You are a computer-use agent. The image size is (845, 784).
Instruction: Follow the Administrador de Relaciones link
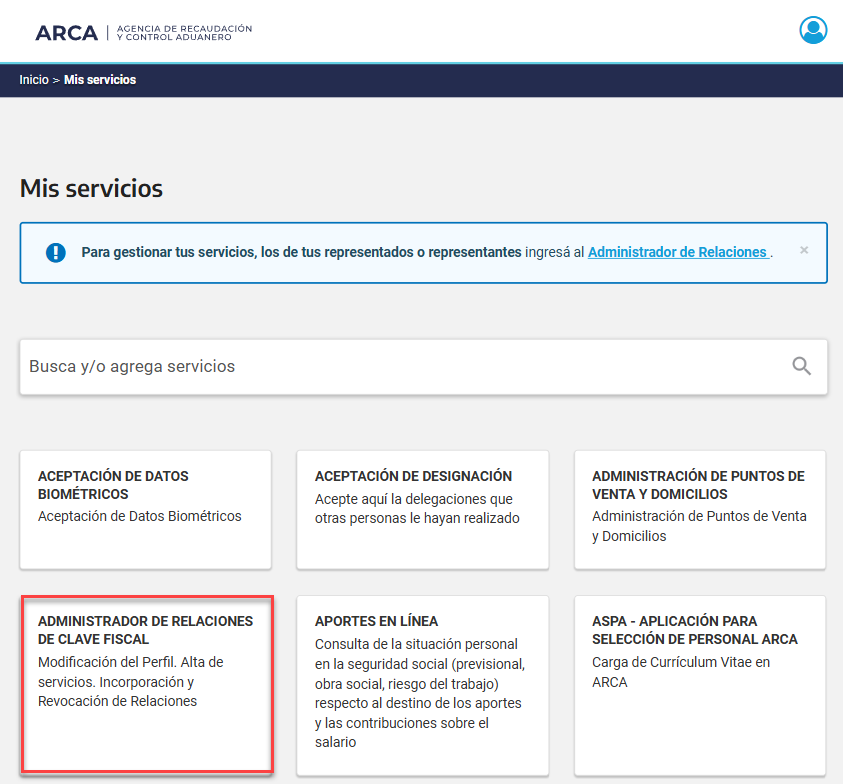click(x=678, y=253)
